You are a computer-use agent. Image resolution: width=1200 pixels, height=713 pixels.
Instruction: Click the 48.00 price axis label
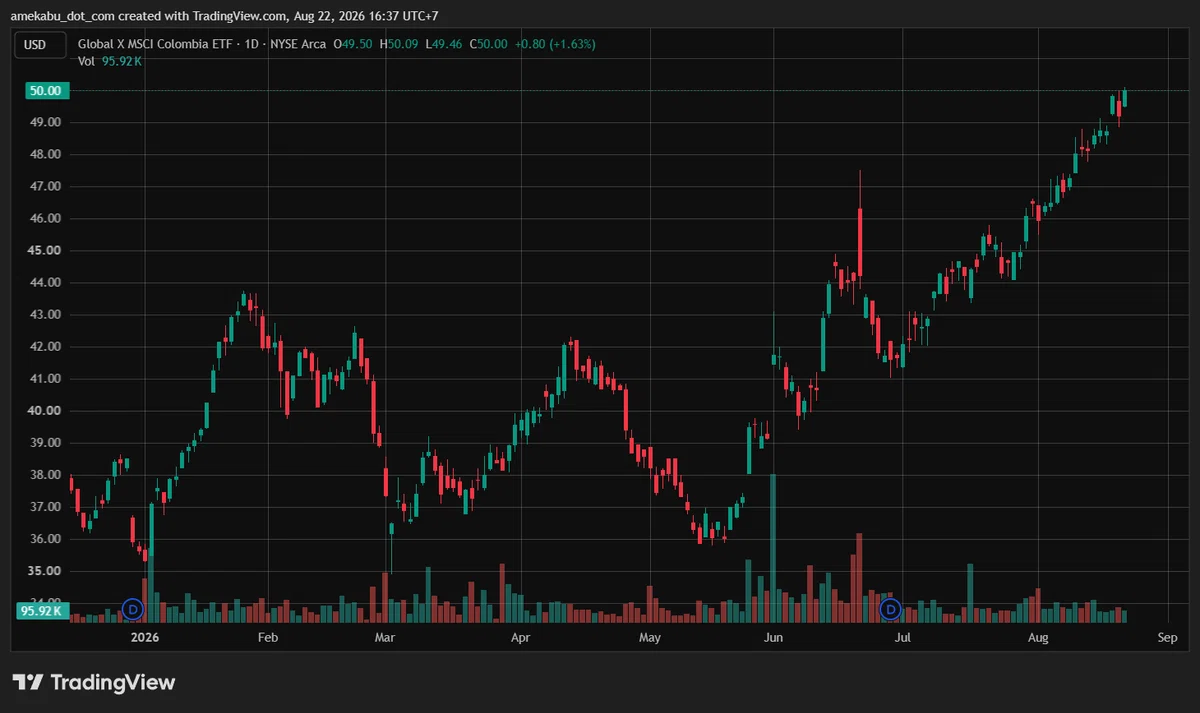46,154
